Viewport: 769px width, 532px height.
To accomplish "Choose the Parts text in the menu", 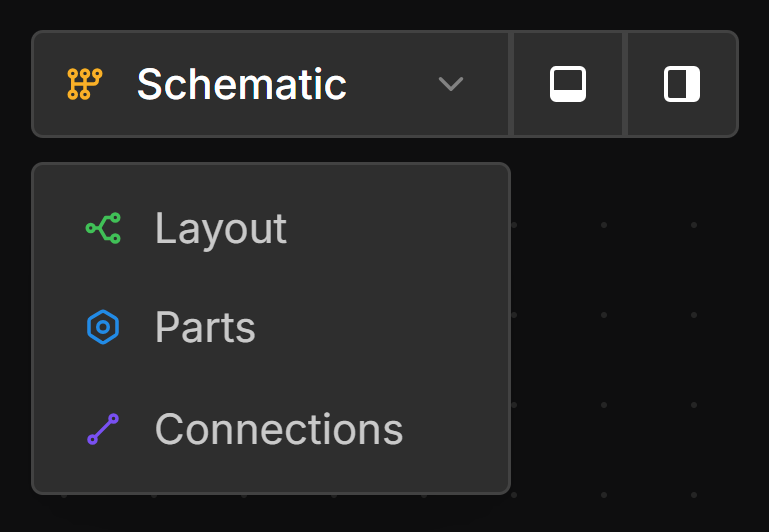I will point(205,328).
